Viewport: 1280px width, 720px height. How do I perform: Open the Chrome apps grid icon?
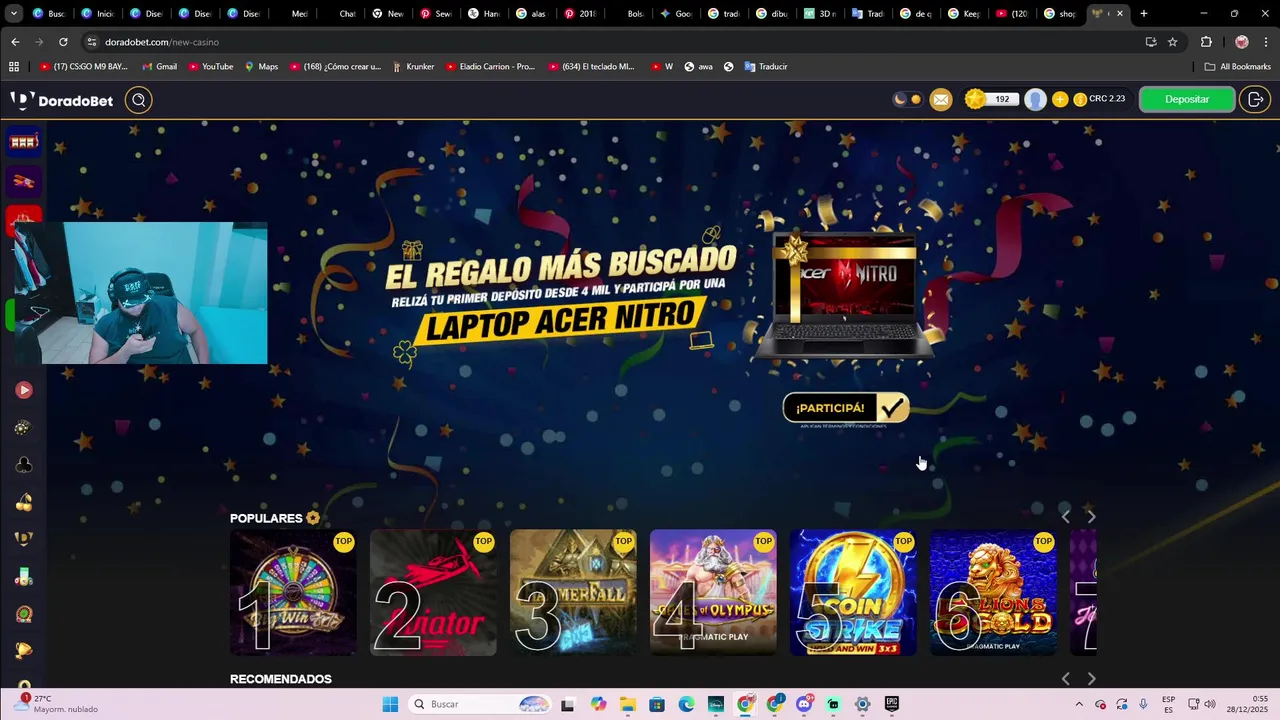(14, 67)
